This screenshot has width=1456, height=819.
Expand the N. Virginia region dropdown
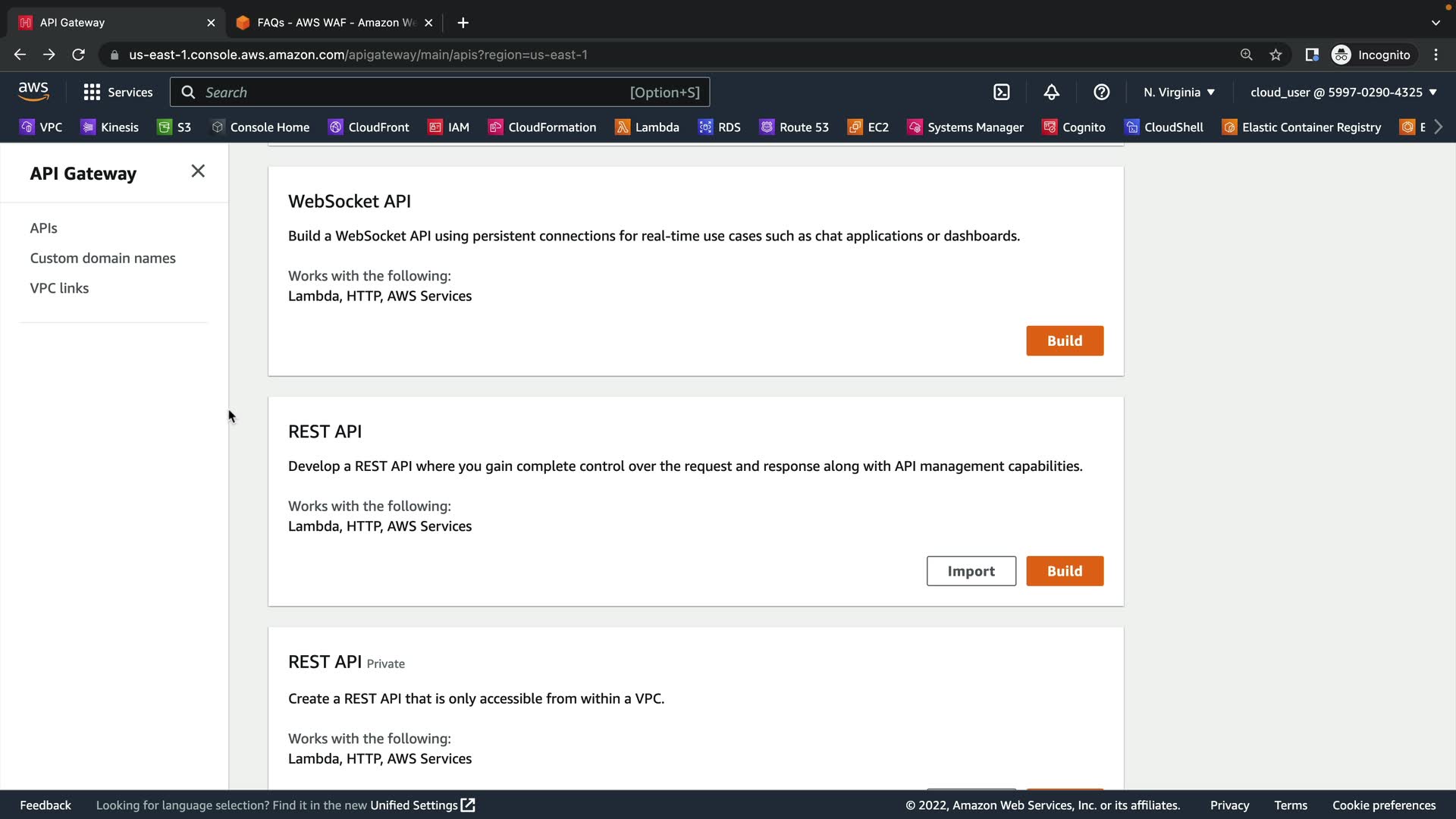[x=1178, y=92]
